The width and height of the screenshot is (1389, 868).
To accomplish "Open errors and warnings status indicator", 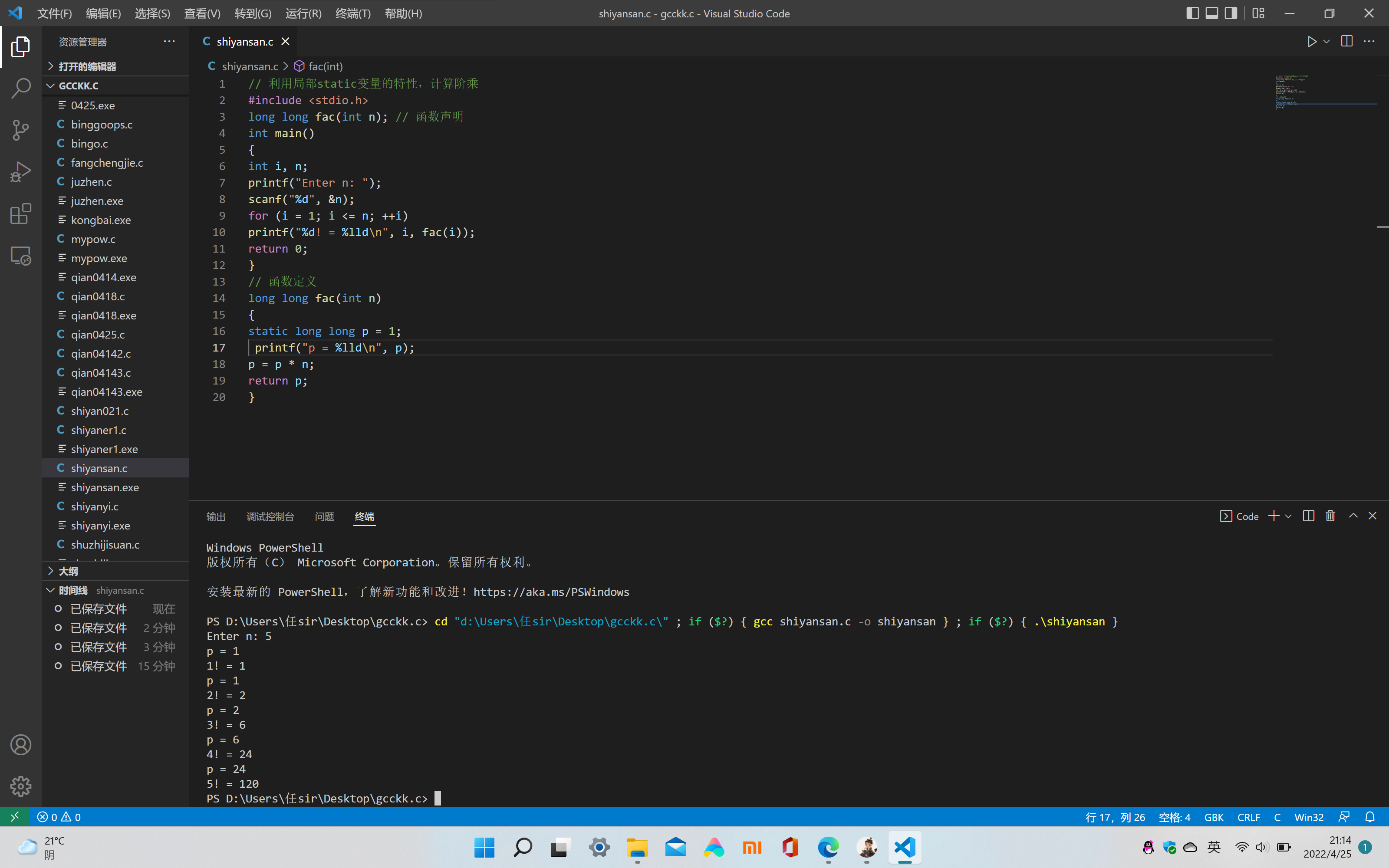I will point(59,816).
